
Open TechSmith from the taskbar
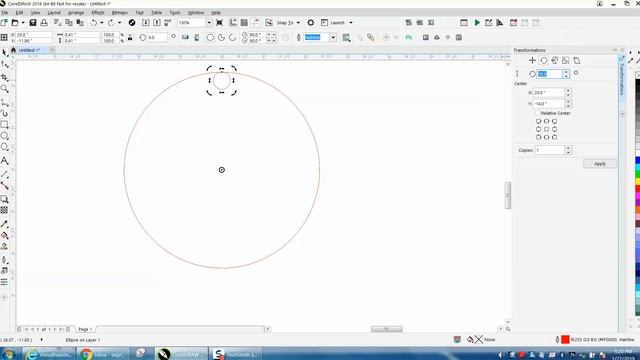tap(236, 354)
